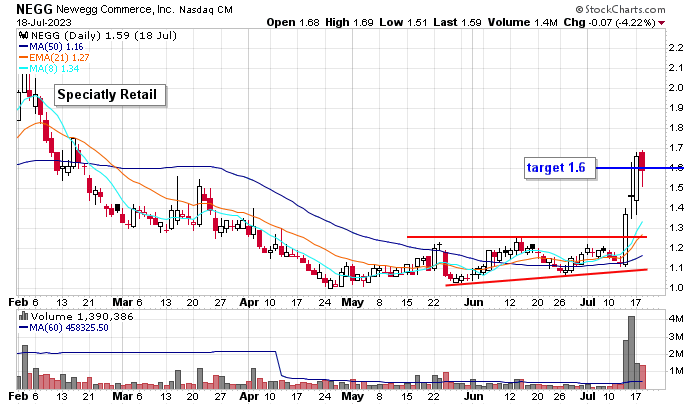Click the 1.3 price axis label
The width and height of the screenshot is (700, 405).
click(676, 228)
